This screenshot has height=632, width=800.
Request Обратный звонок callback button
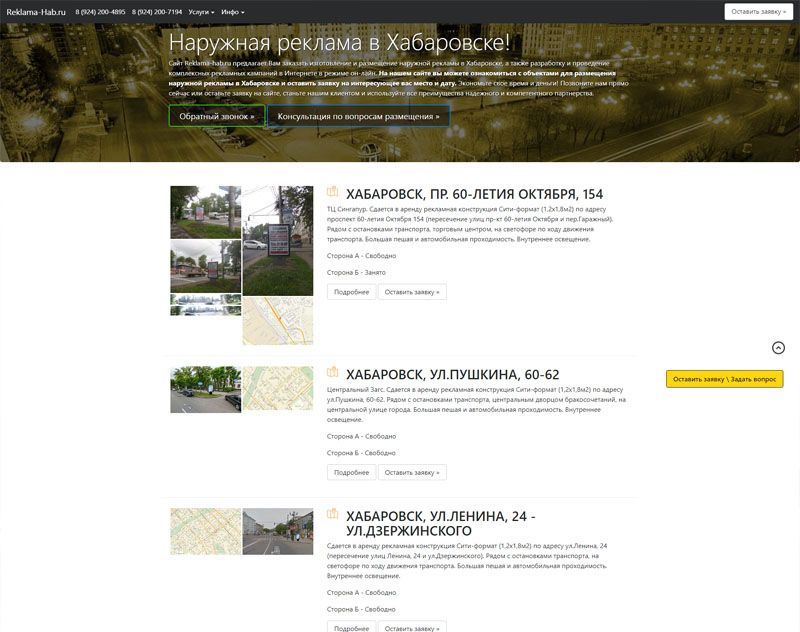217,116
